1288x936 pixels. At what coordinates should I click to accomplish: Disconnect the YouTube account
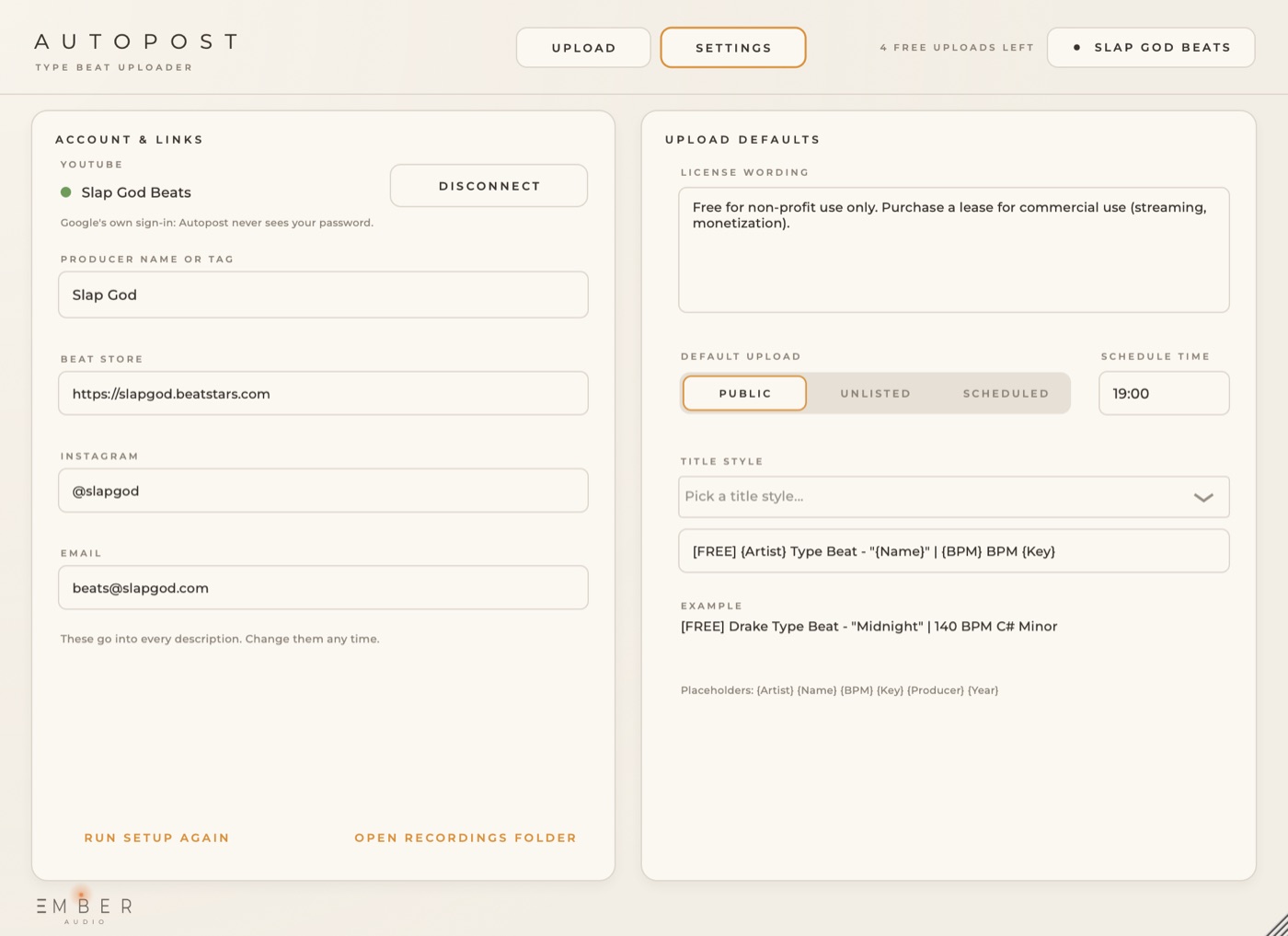(489, 186)
